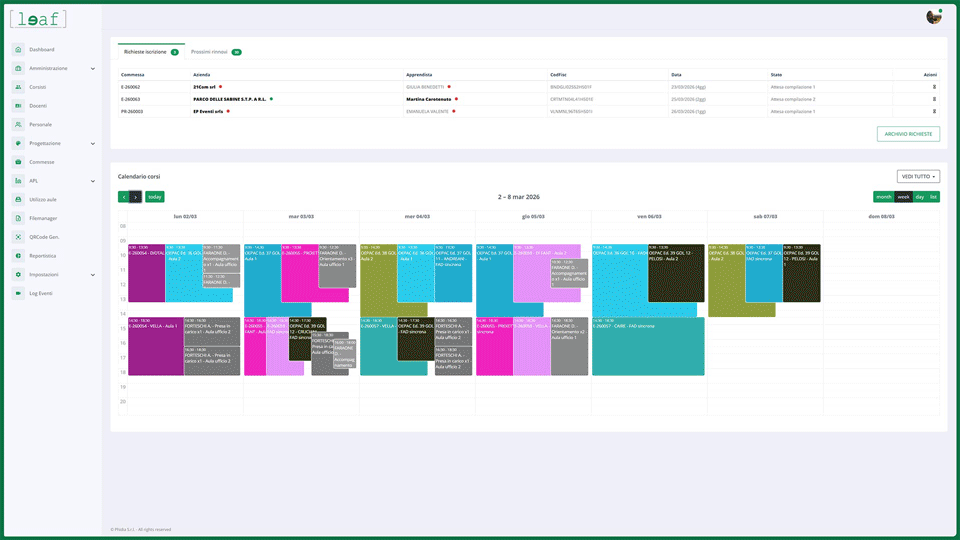The width and height of the screenshot is (960, 540).
Task: Expand the APL submenu chevron
Action: (92, 181)
